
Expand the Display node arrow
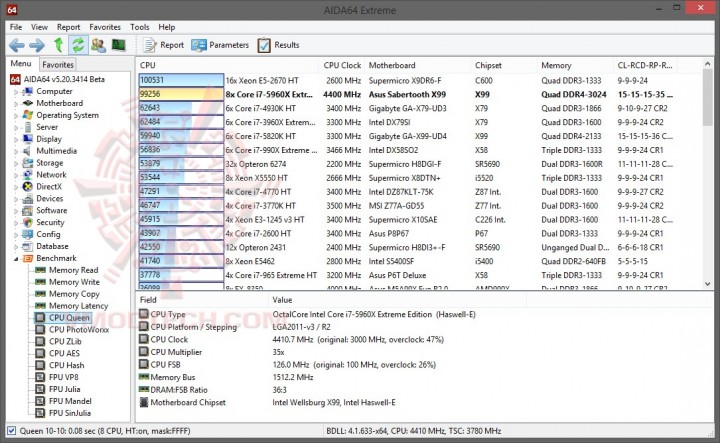(x=16, y=140)
